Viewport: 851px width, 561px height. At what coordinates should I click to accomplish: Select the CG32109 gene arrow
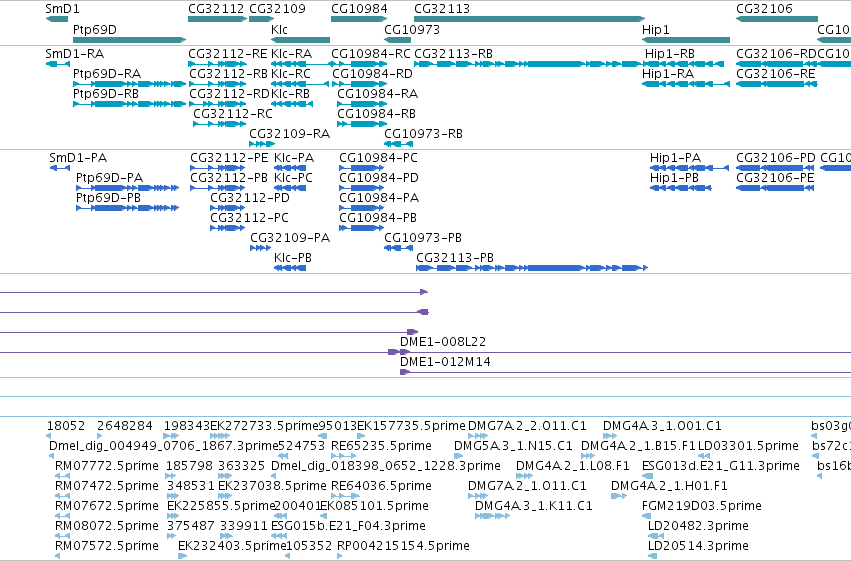[262, 19]
